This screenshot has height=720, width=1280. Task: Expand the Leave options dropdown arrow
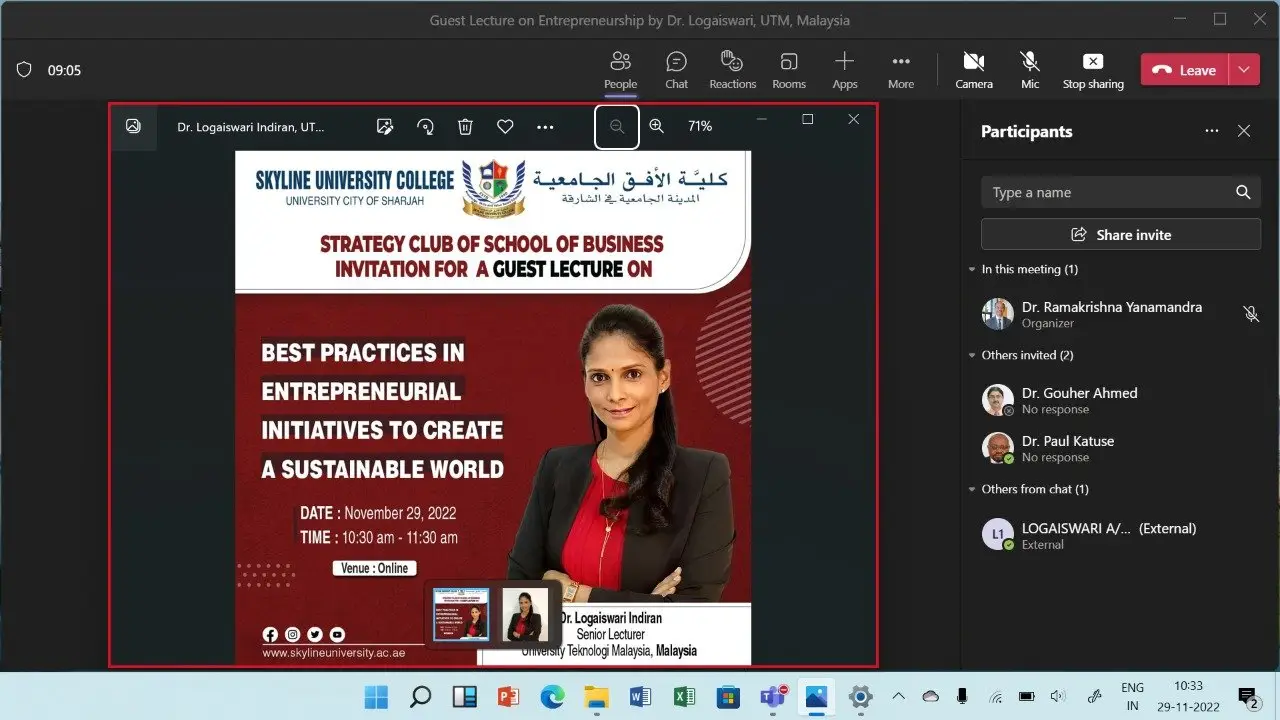[x=1243, y=70]
